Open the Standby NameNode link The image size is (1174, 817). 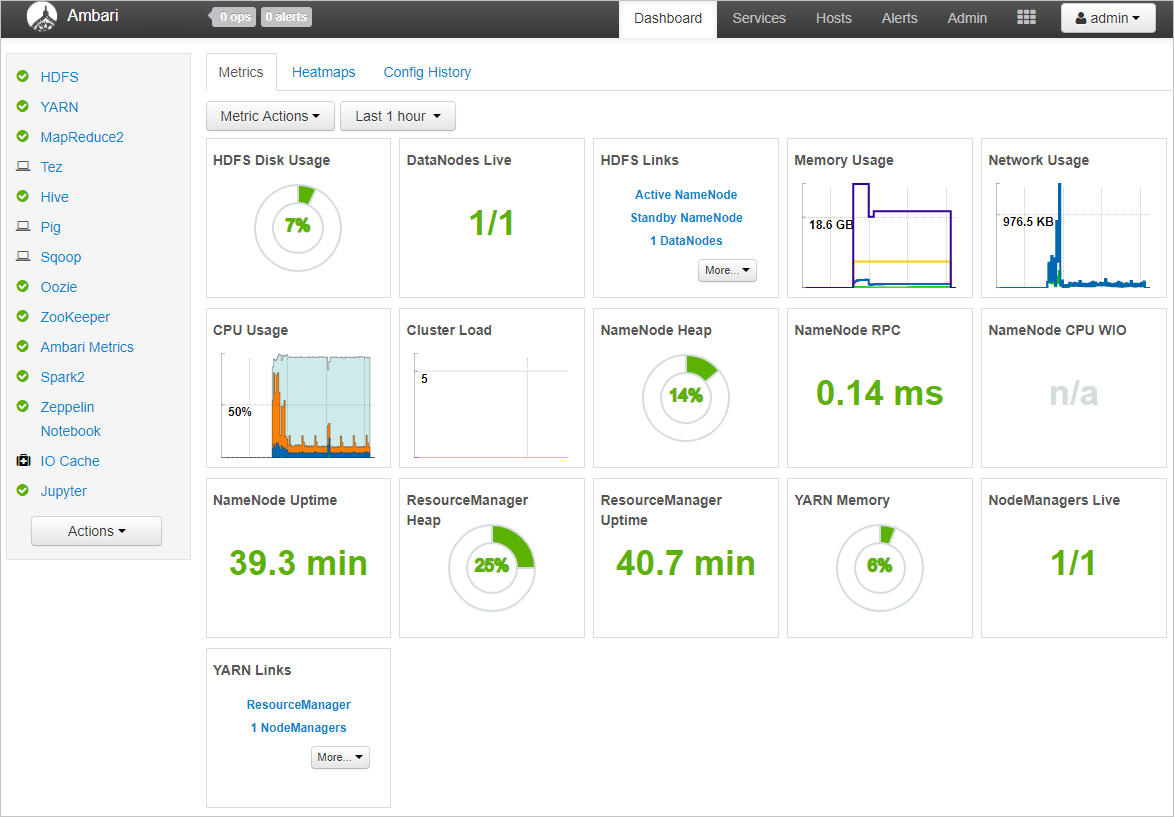point(686,217)
